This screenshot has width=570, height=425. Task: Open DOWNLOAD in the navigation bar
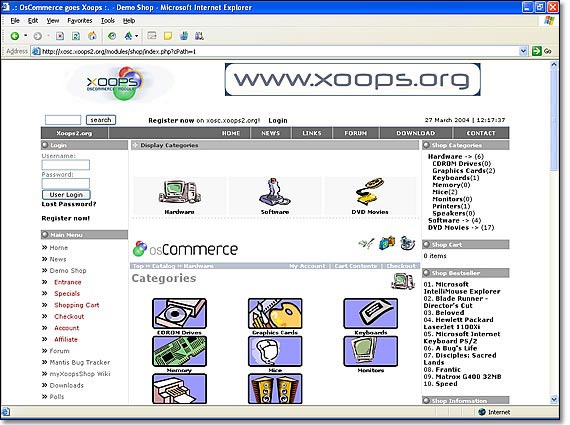click(416, 133)
